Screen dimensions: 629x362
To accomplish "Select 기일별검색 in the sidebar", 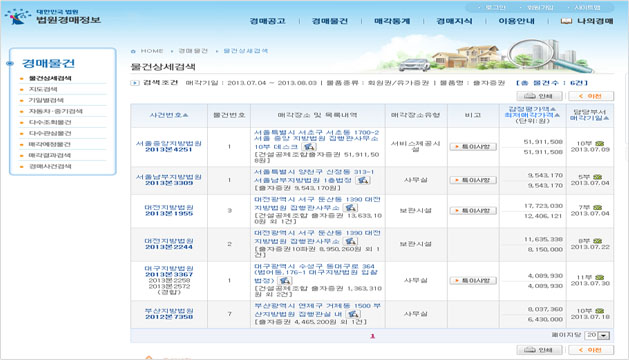I will 46,100.
